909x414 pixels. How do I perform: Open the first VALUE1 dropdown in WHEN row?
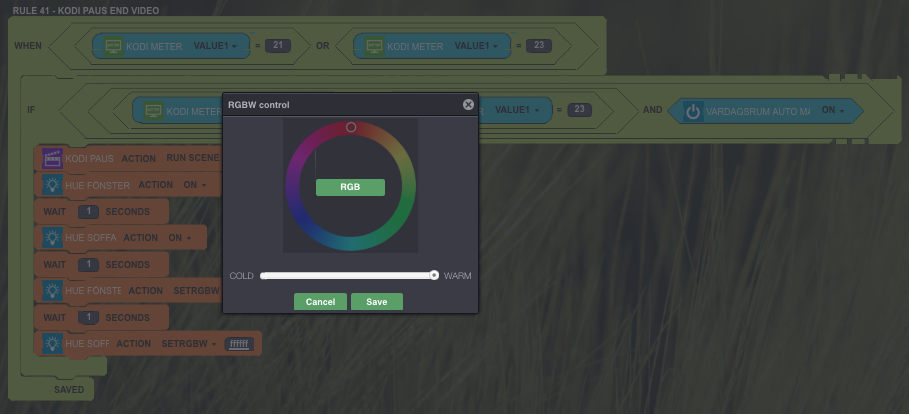coord(220,46)
